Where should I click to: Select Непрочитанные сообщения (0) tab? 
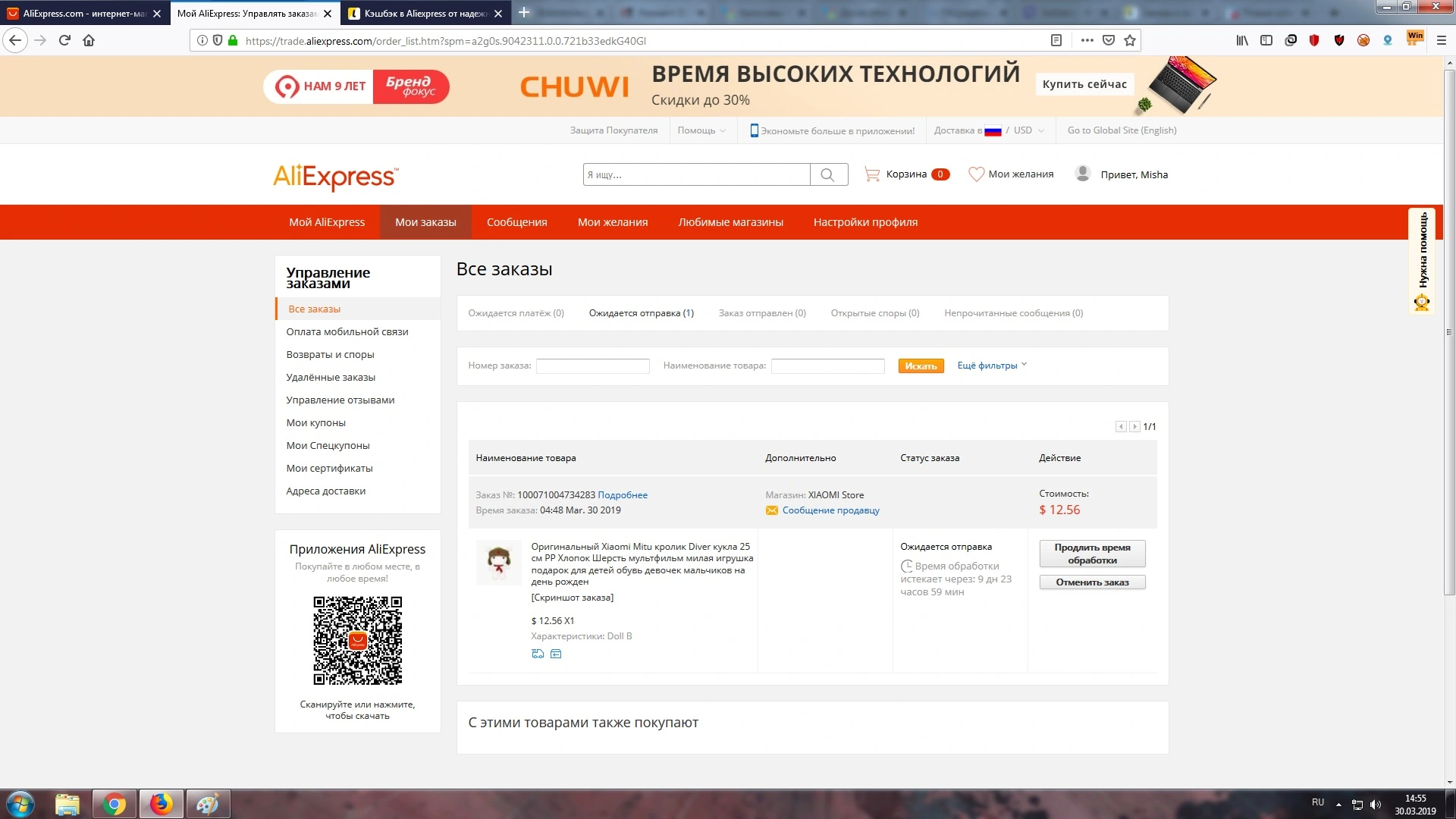[1014, 313]
